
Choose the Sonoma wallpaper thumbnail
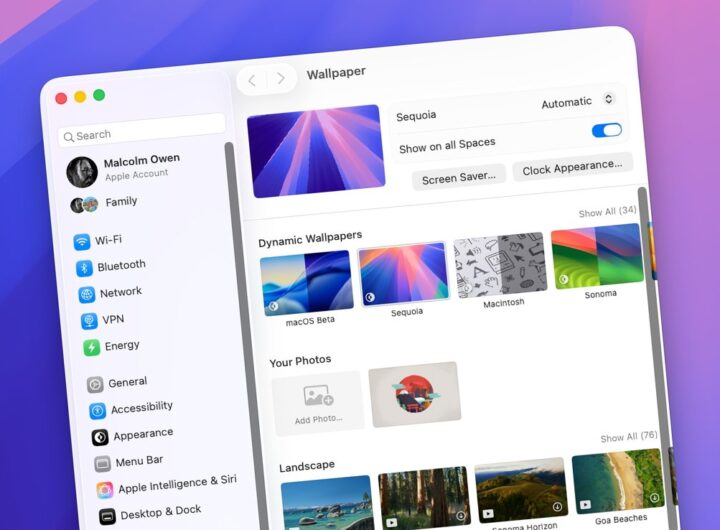(x=596, y=256)
